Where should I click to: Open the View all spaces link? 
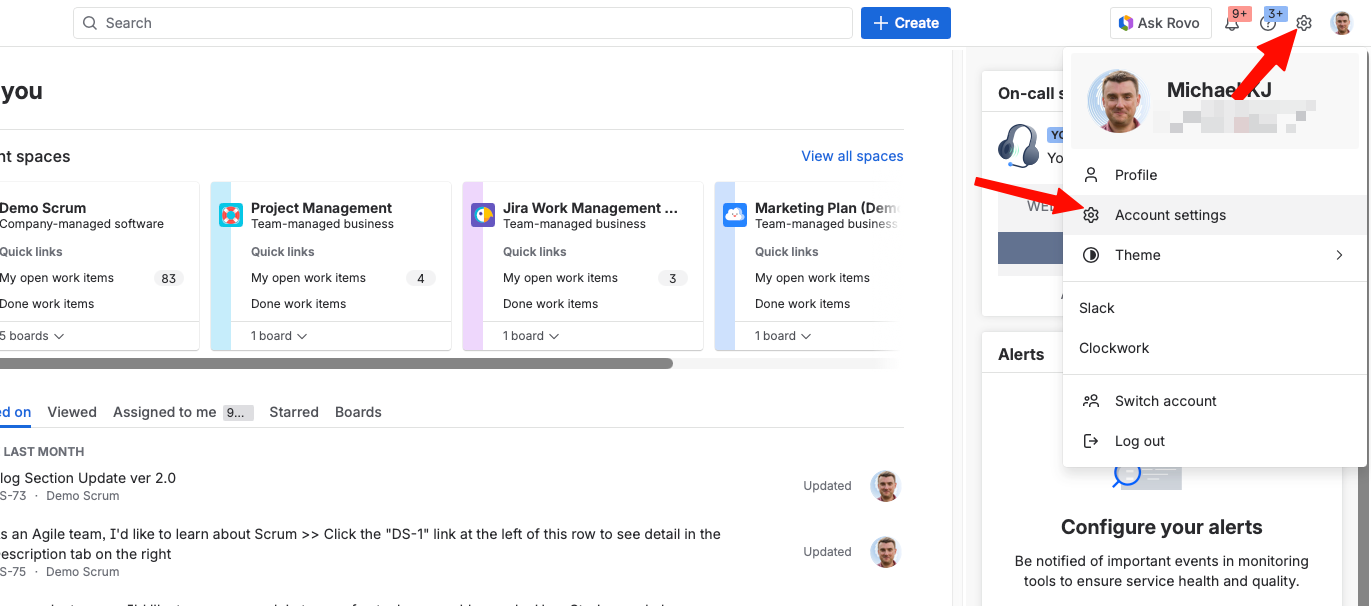[852, 156]
